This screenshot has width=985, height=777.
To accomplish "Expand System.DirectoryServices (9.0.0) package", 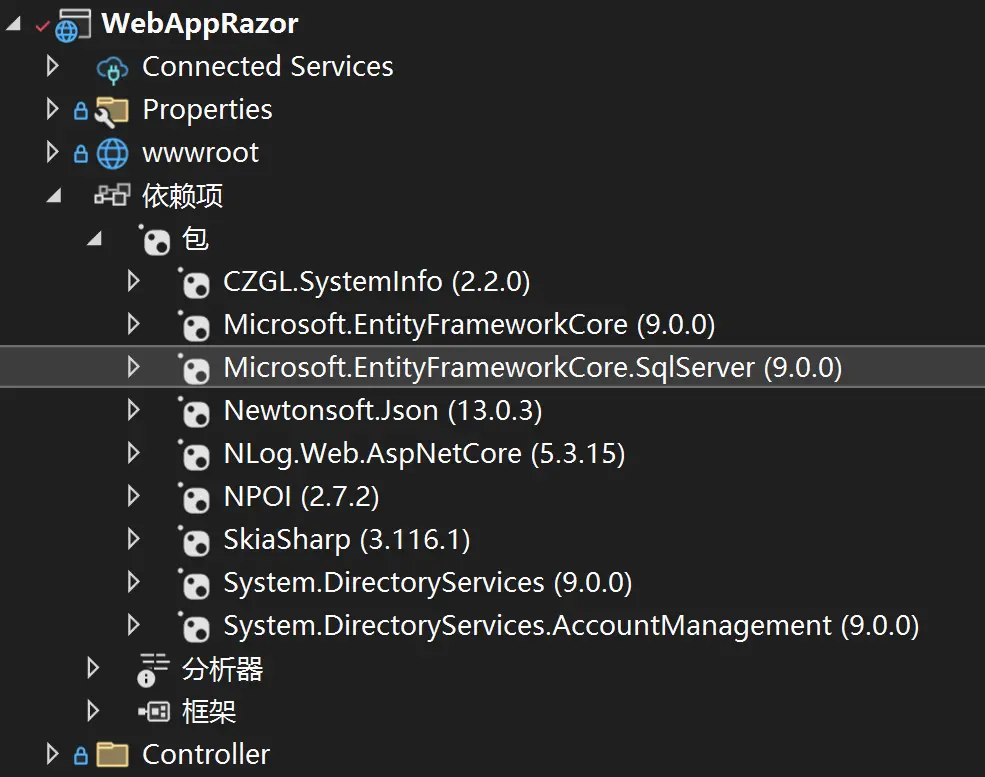I will click(x=133, y=582).
